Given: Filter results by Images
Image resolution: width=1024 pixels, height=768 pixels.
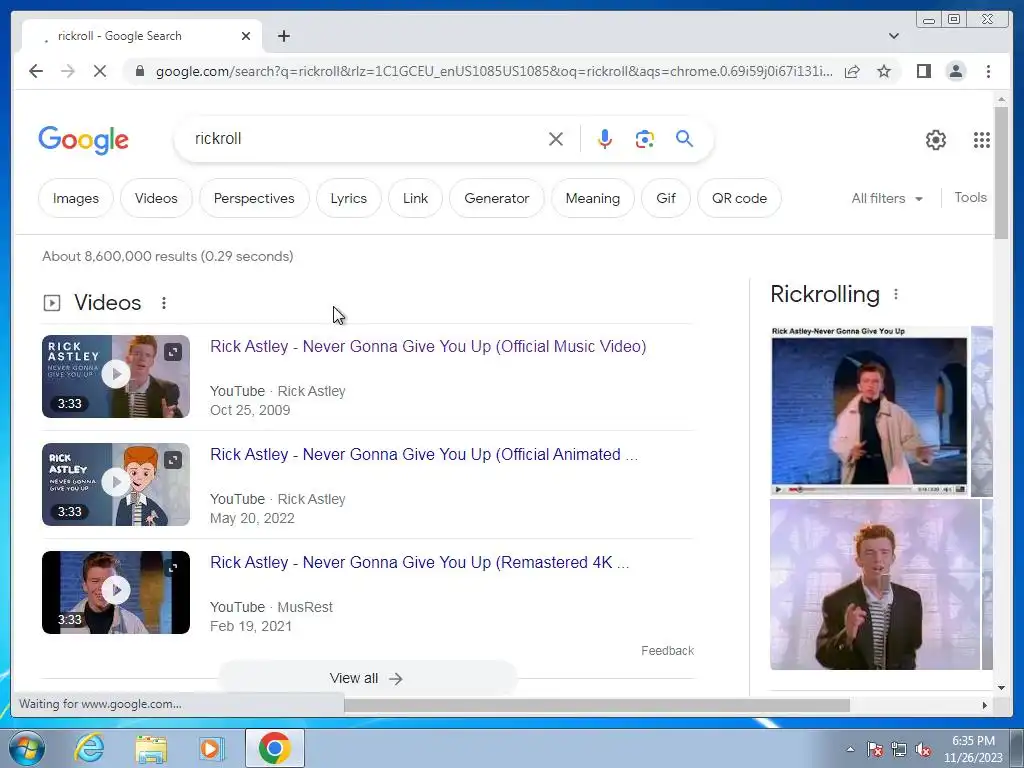Looking at the screenshot, I should pyautogui.click(x=76, y=198).
